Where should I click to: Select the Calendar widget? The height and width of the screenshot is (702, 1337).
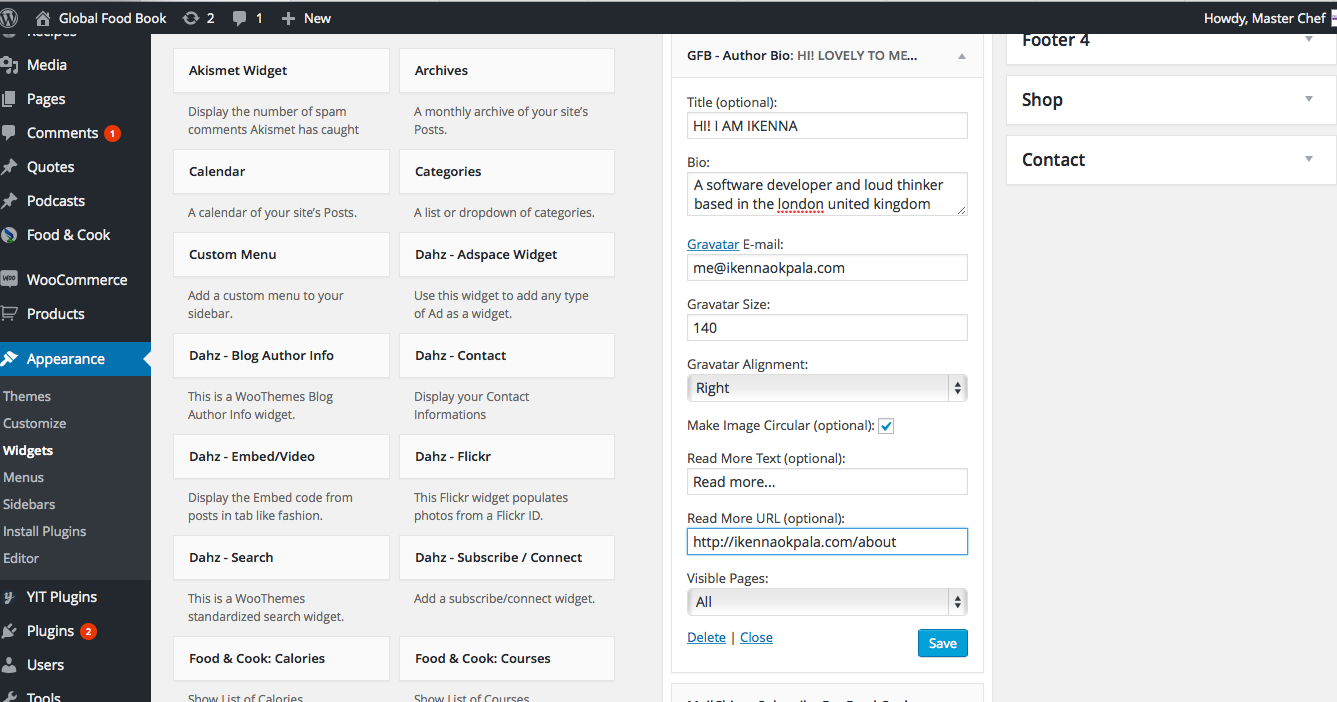pyautogui.click(x=281, y=172)
